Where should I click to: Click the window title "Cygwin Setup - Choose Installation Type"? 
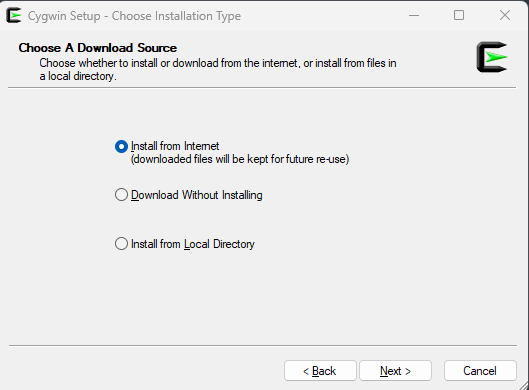coord(134,16)
